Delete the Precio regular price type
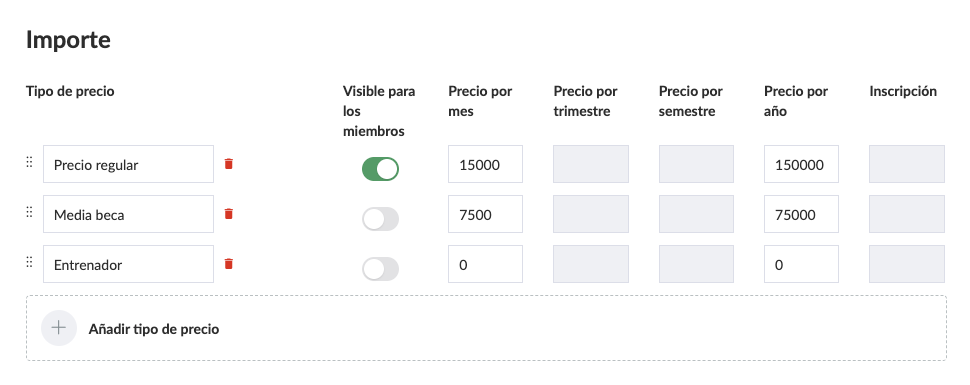 [x=229, y=164]
